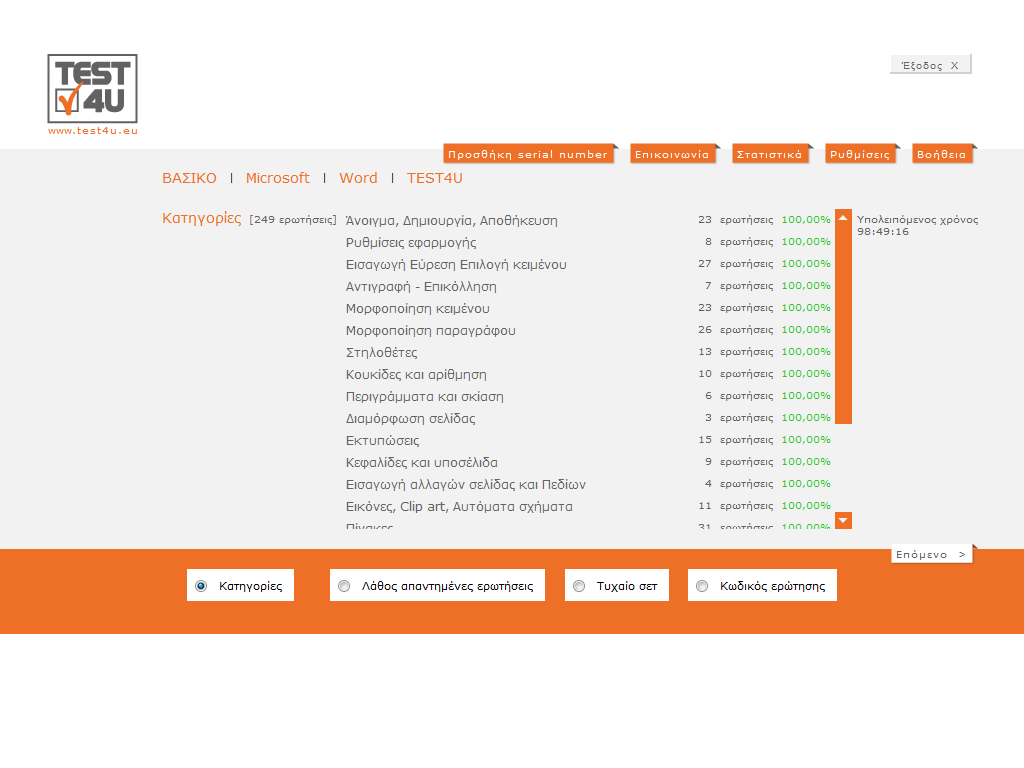The width and height of the screenshot is (1024, 768).
Task: Click the 15 ερωτήσεις count
Action: click(x=735, y=440)
